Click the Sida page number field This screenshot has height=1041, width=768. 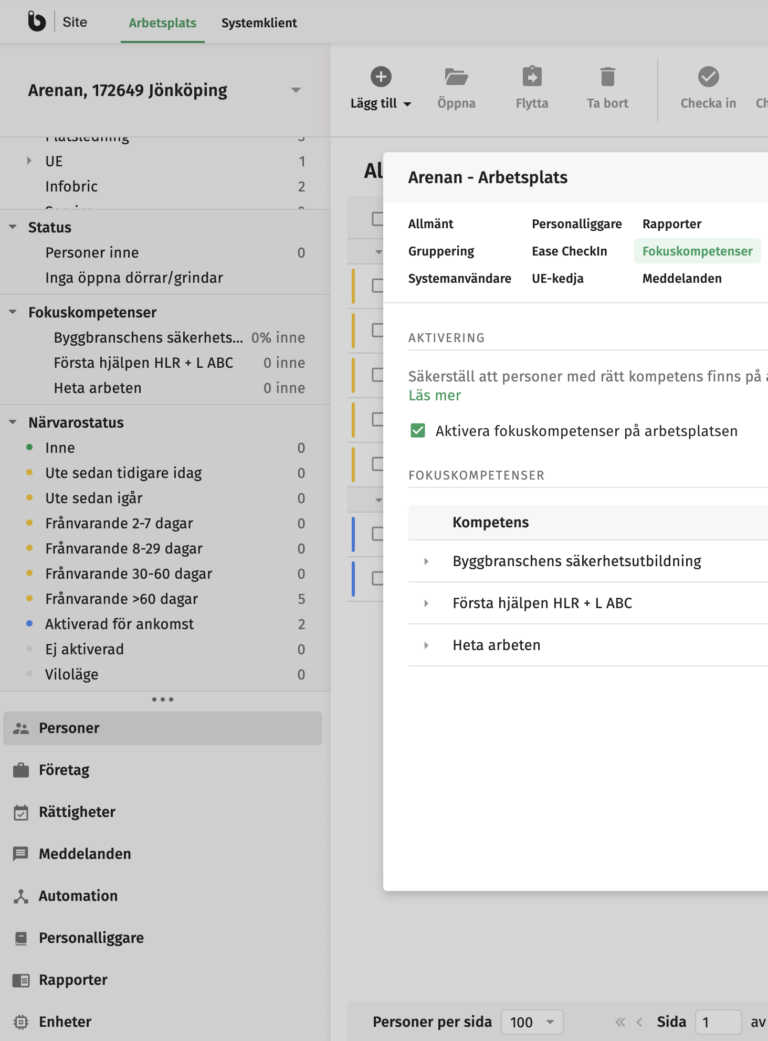click(717, 1022)
